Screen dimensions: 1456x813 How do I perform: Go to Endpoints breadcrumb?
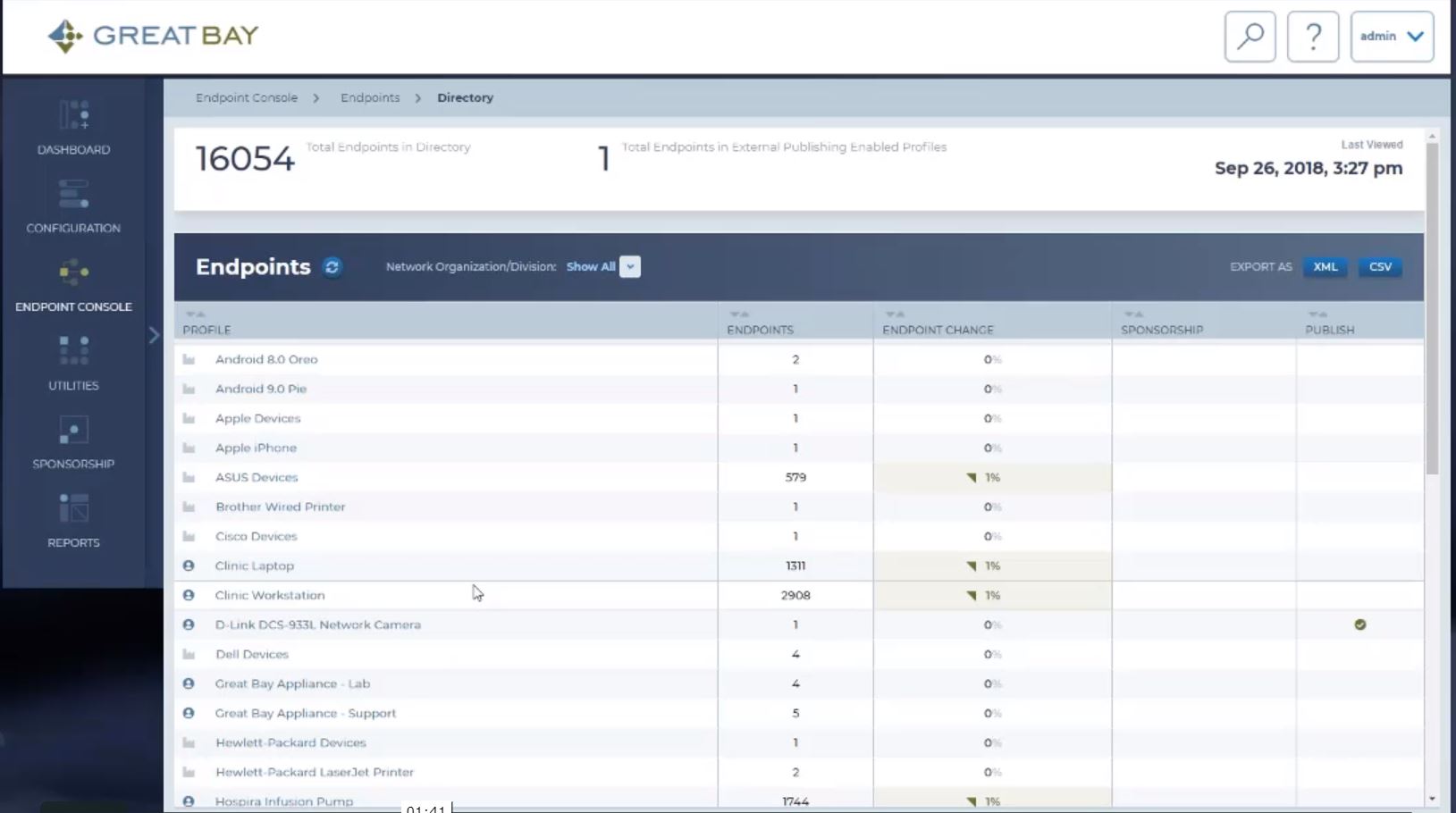coord(370,97)
